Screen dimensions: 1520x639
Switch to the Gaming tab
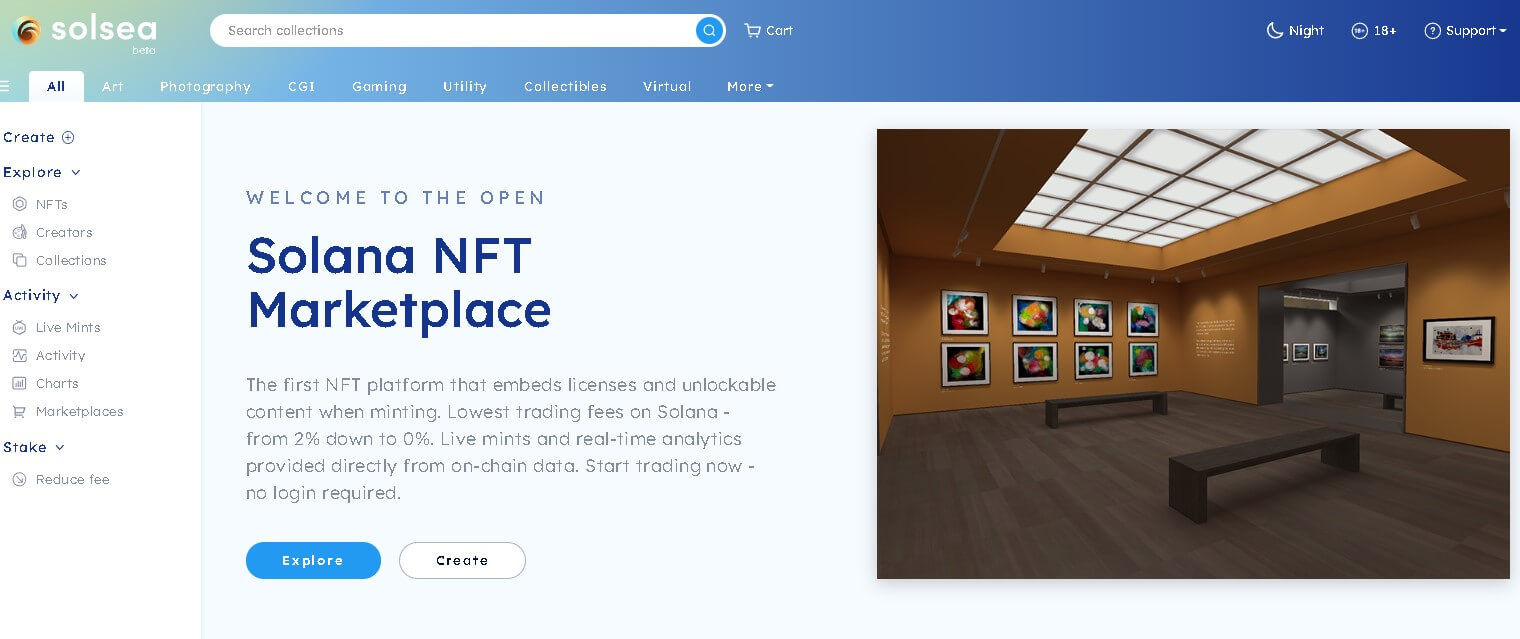click(379, 87)
